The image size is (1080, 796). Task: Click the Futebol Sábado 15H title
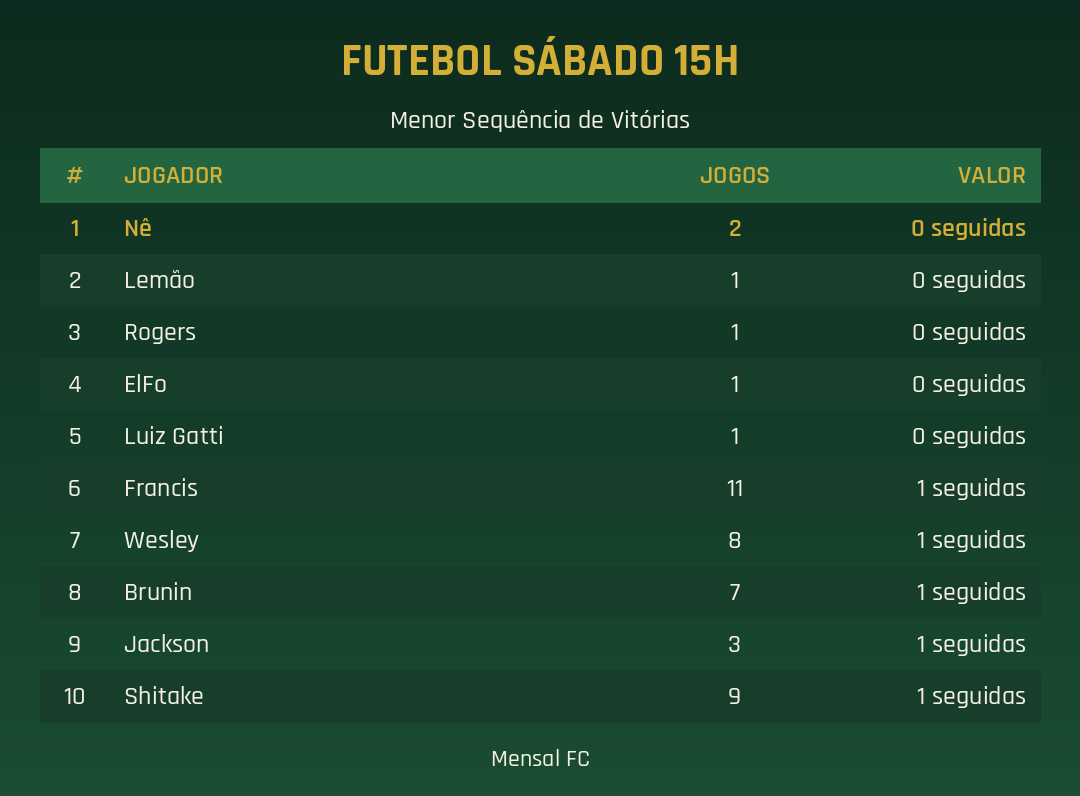(540, 61)
